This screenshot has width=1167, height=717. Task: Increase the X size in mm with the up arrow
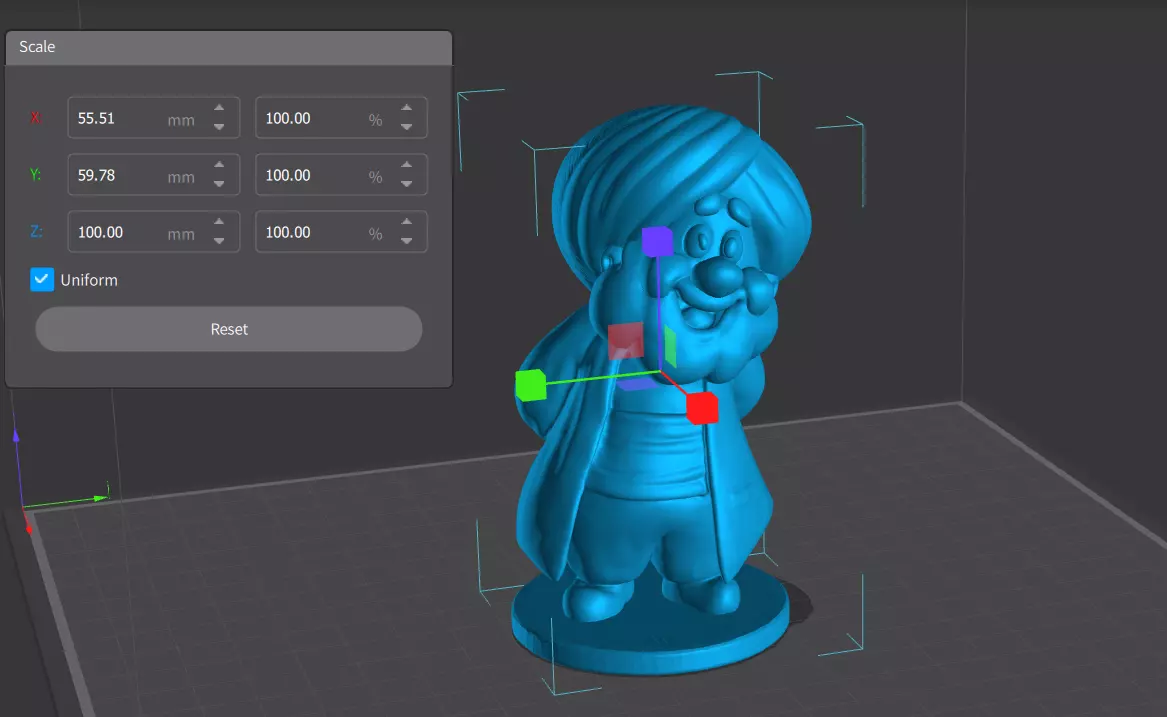coord(219,108)
